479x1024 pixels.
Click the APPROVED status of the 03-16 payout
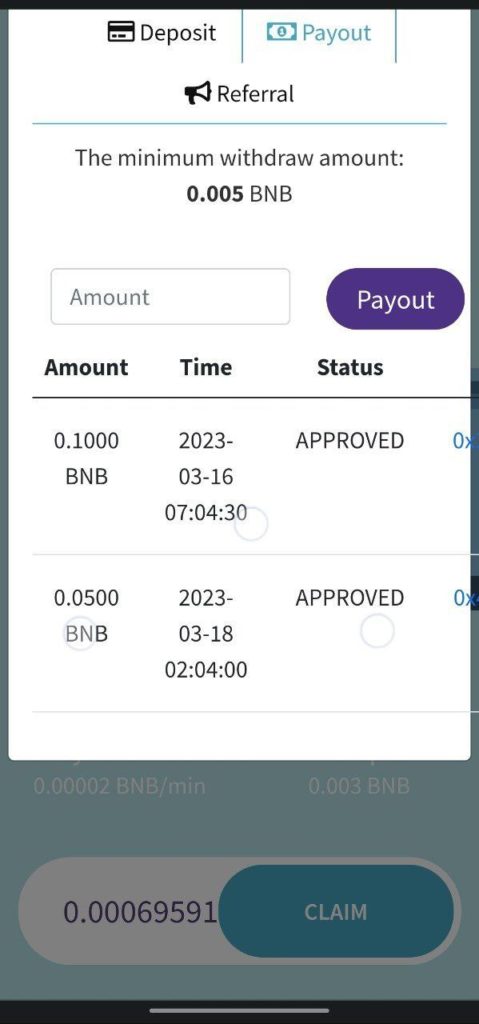pyautogui.click(x=350, y=441)
